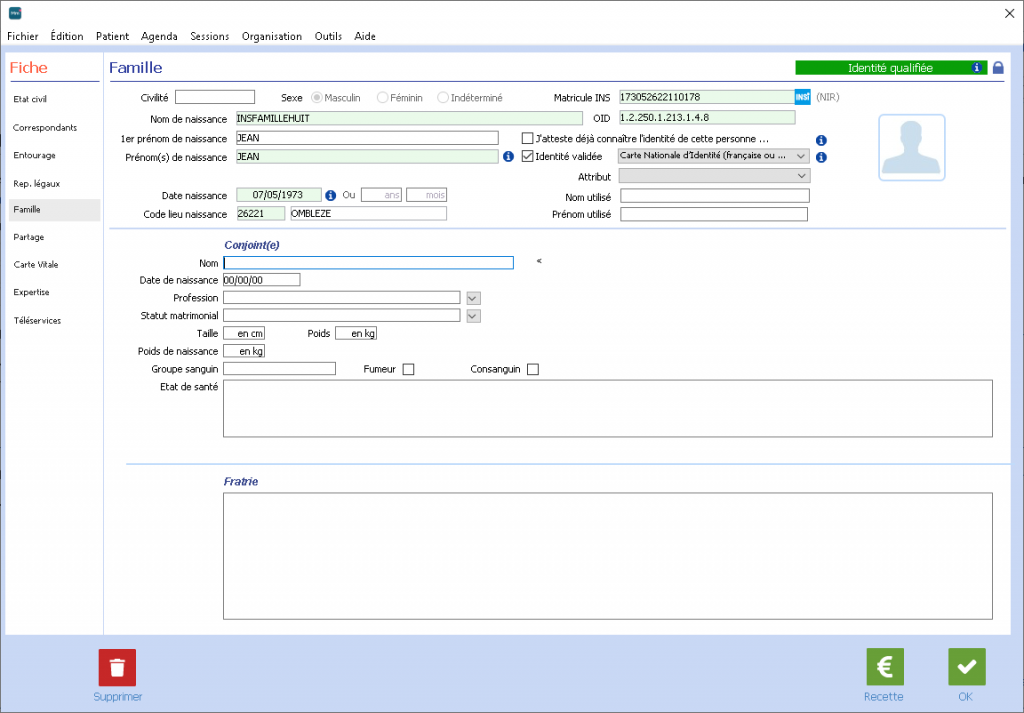The image size is (1024, 713).
Task: Open the Patient menu
Action: tap(112, 37)
